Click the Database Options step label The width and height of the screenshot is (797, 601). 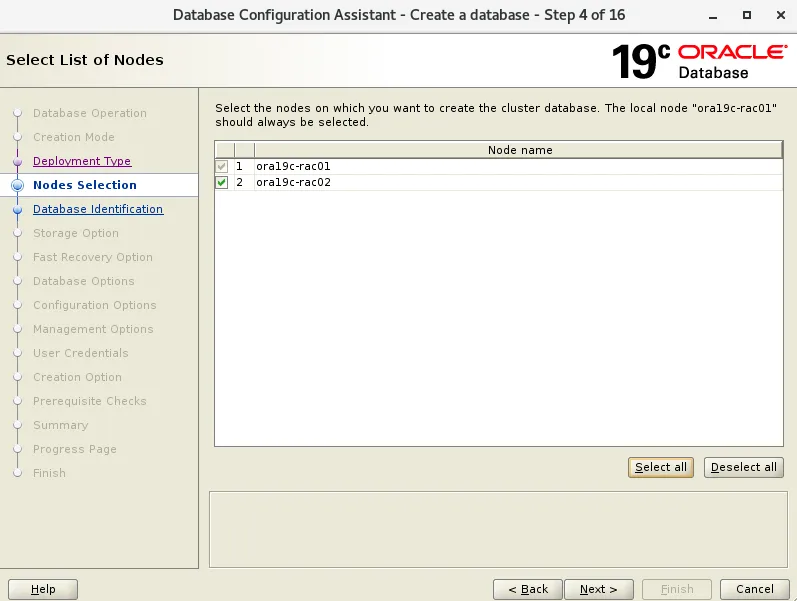[x=84, y=281]
